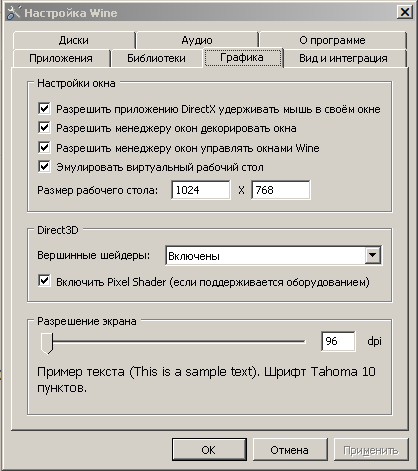This screenshot has width=418, height=471.
Task: Switch to the Диски tab
Action: pos(74,40)
